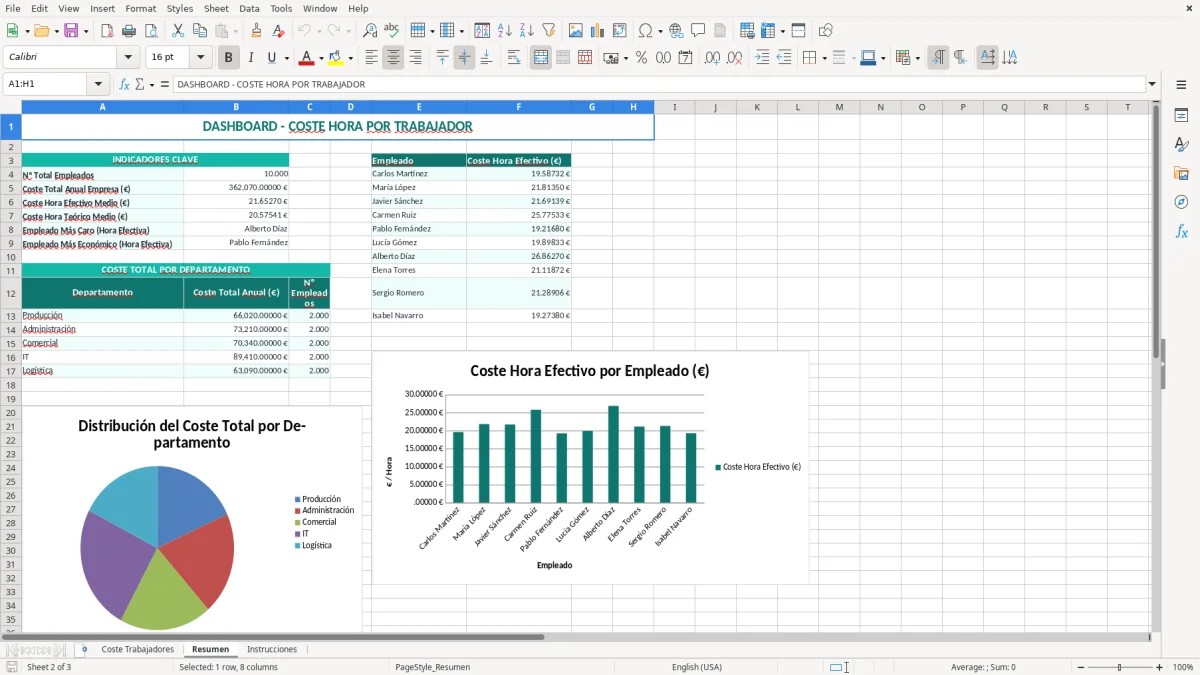Toggle Merge and Center Cells

pyautogui.click(x=541, y=58)
